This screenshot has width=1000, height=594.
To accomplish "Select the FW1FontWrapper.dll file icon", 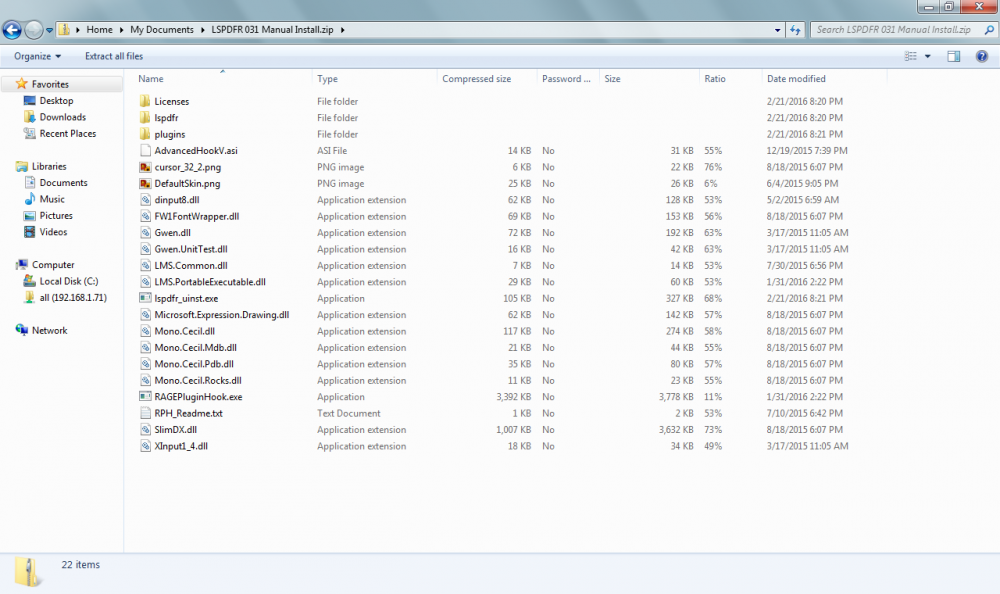I will click(145, 216).
